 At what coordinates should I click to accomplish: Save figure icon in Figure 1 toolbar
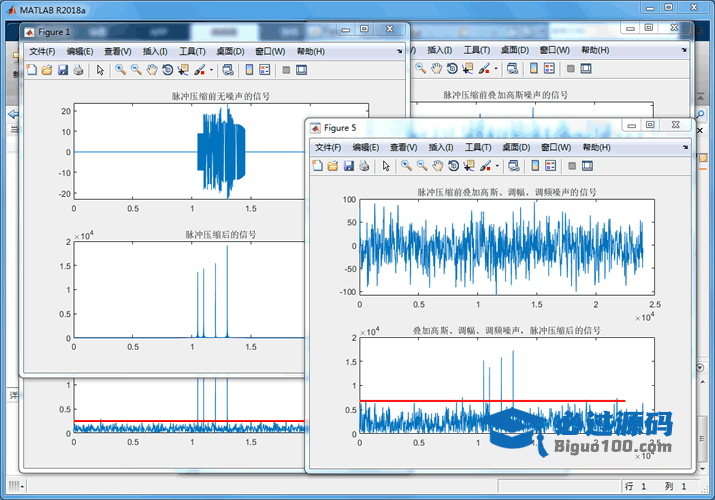(63, 70)
